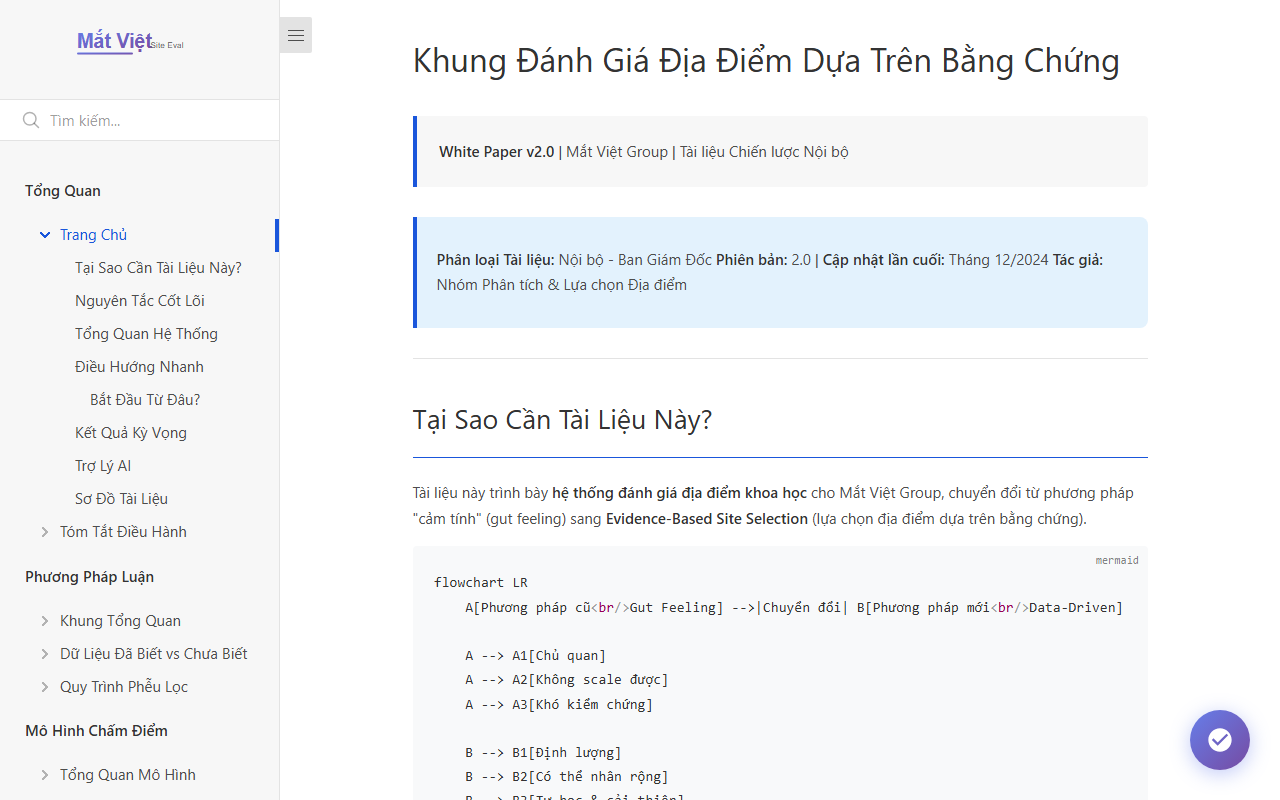Click the Tổng Quan section header
1280x800 pixels.
point(63,191)
